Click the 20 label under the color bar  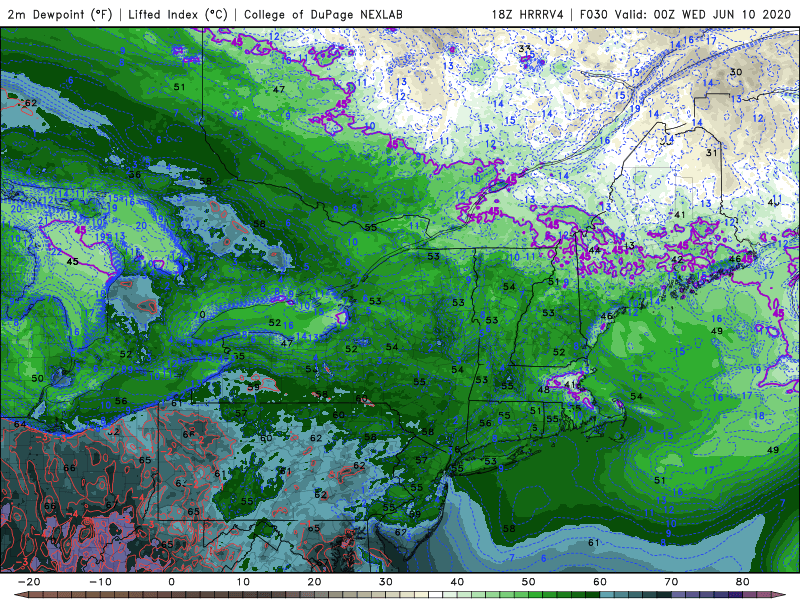314,582
